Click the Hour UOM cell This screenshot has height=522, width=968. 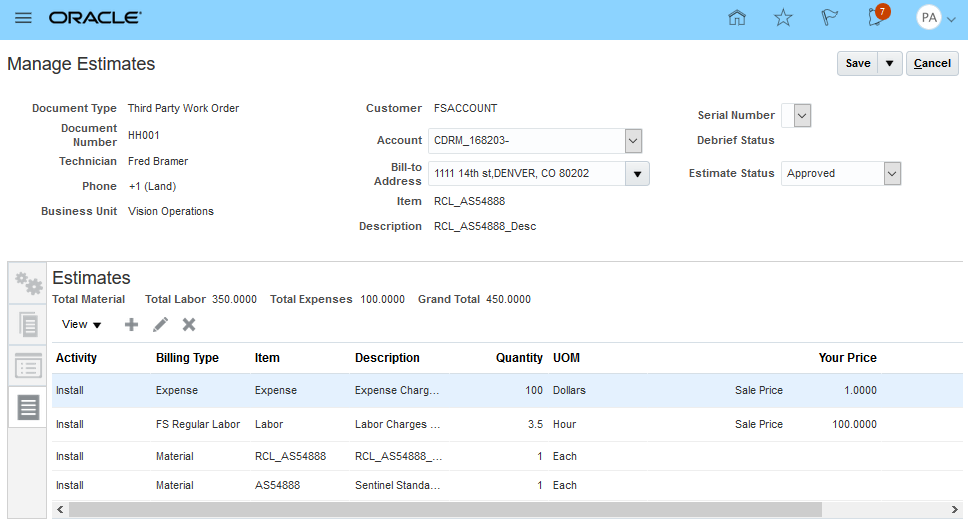[564, 425]
